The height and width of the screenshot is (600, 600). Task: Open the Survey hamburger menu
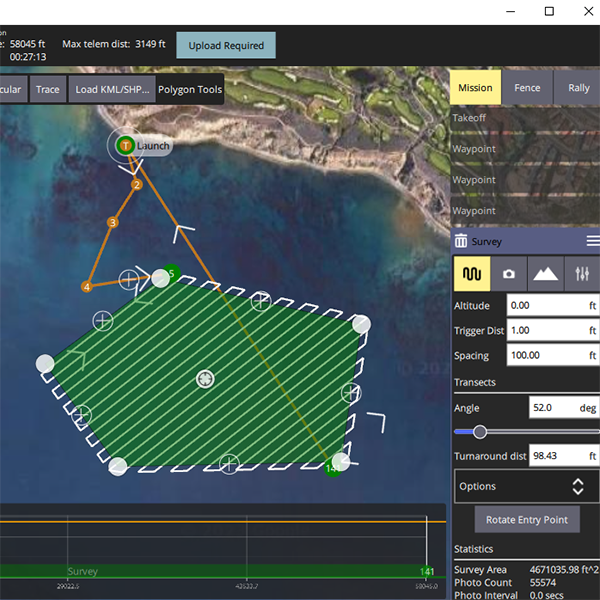coord(592,241)
